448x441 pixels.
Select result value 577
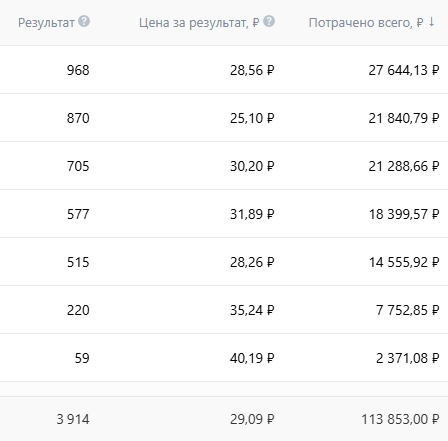(x=78, y=214)
